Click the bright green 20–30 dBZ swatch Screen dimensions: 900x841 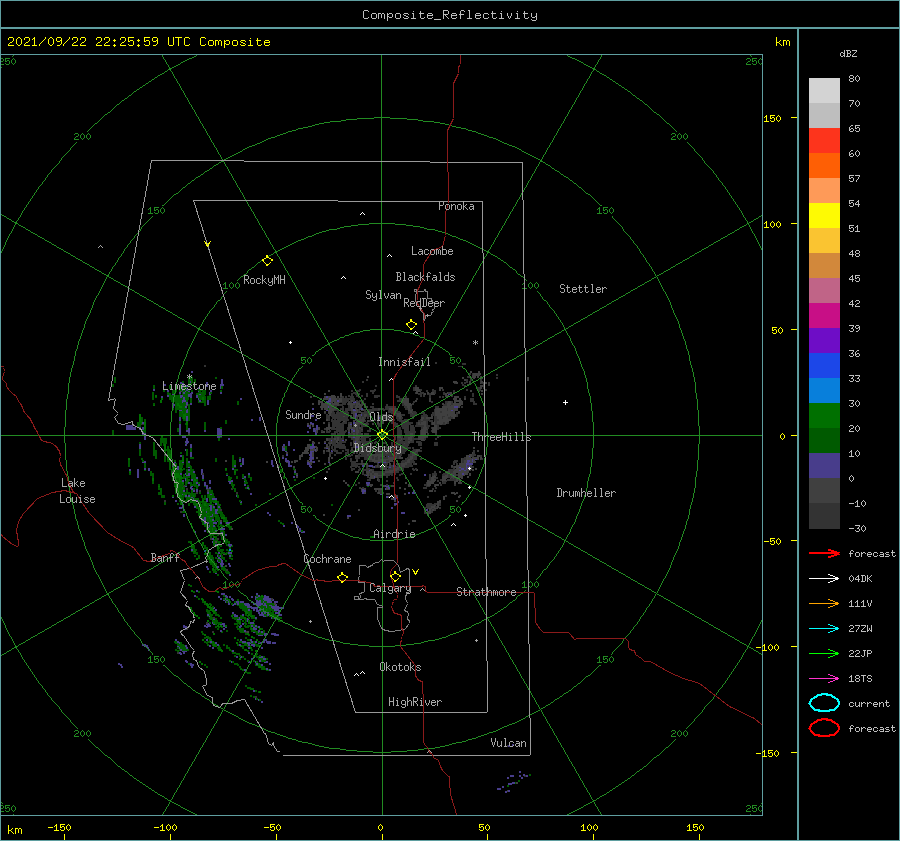824,416
